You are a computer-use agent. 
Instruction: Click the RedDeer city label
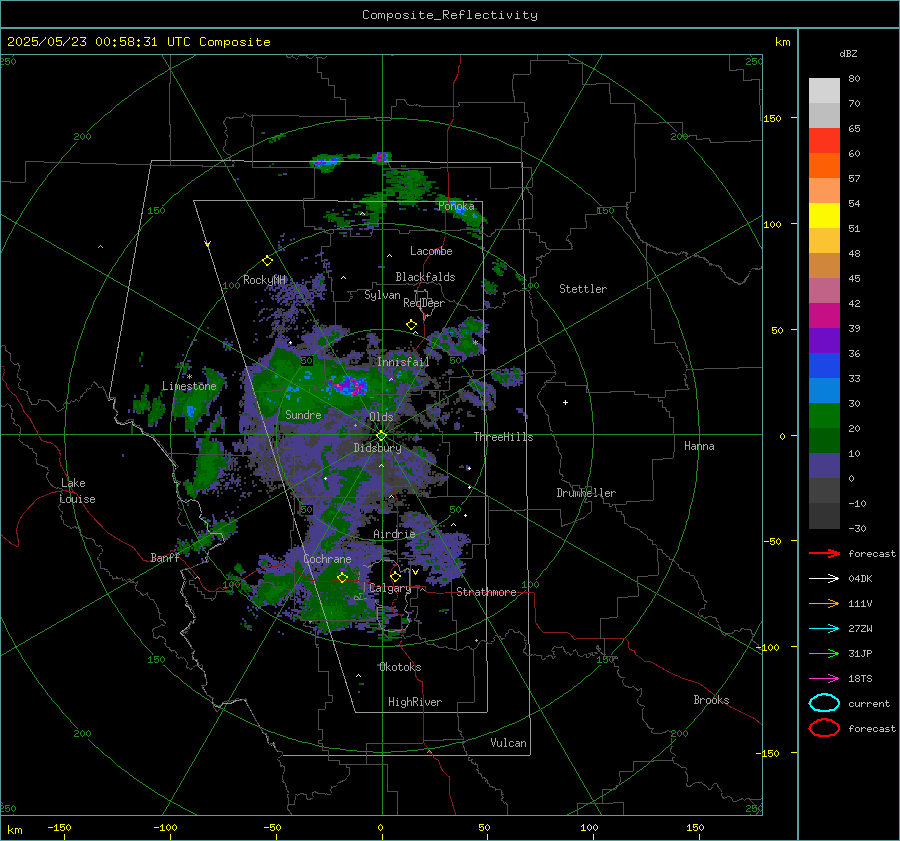point(424,303)
